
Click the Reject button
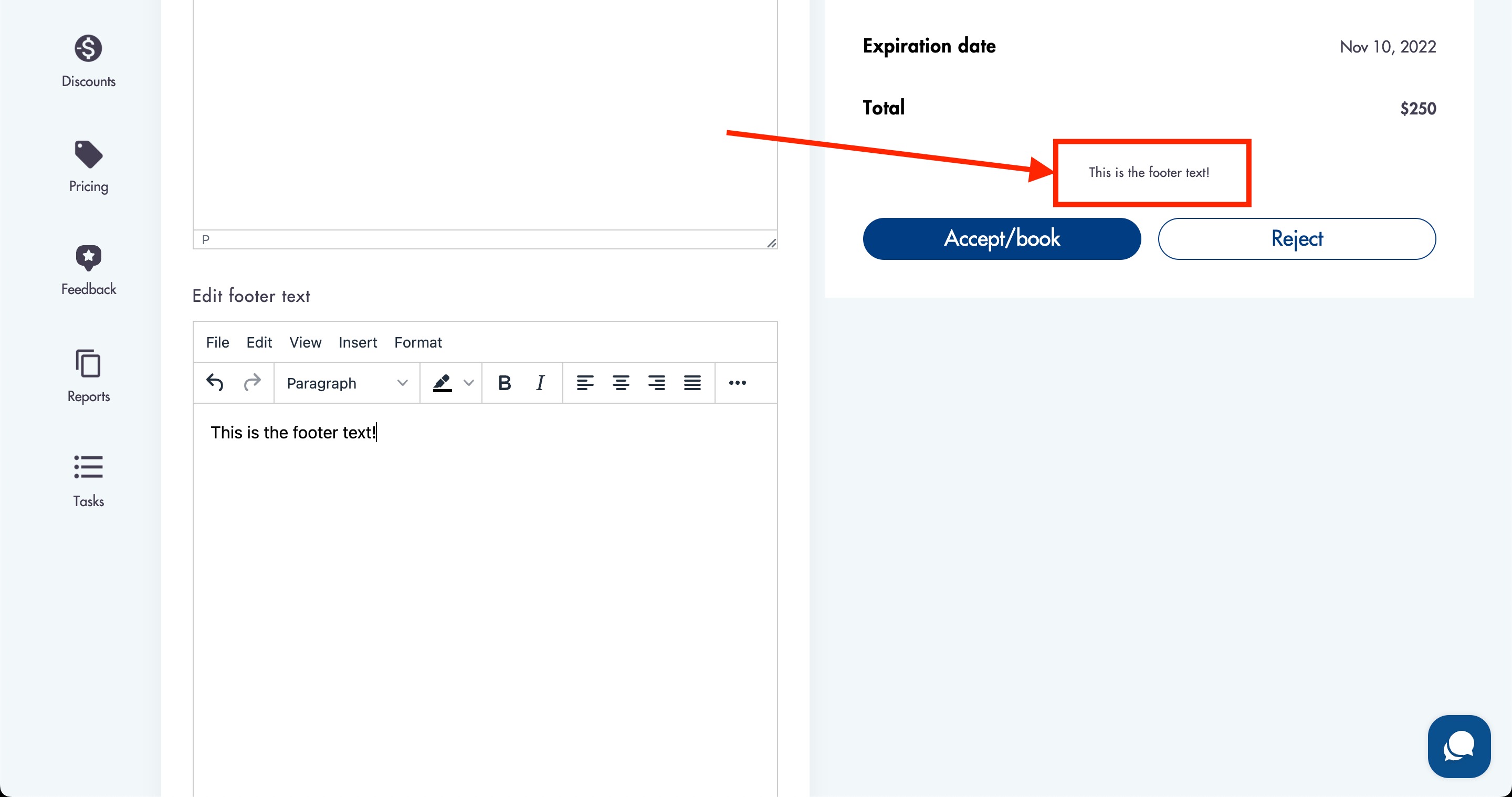pos(1297,239)
